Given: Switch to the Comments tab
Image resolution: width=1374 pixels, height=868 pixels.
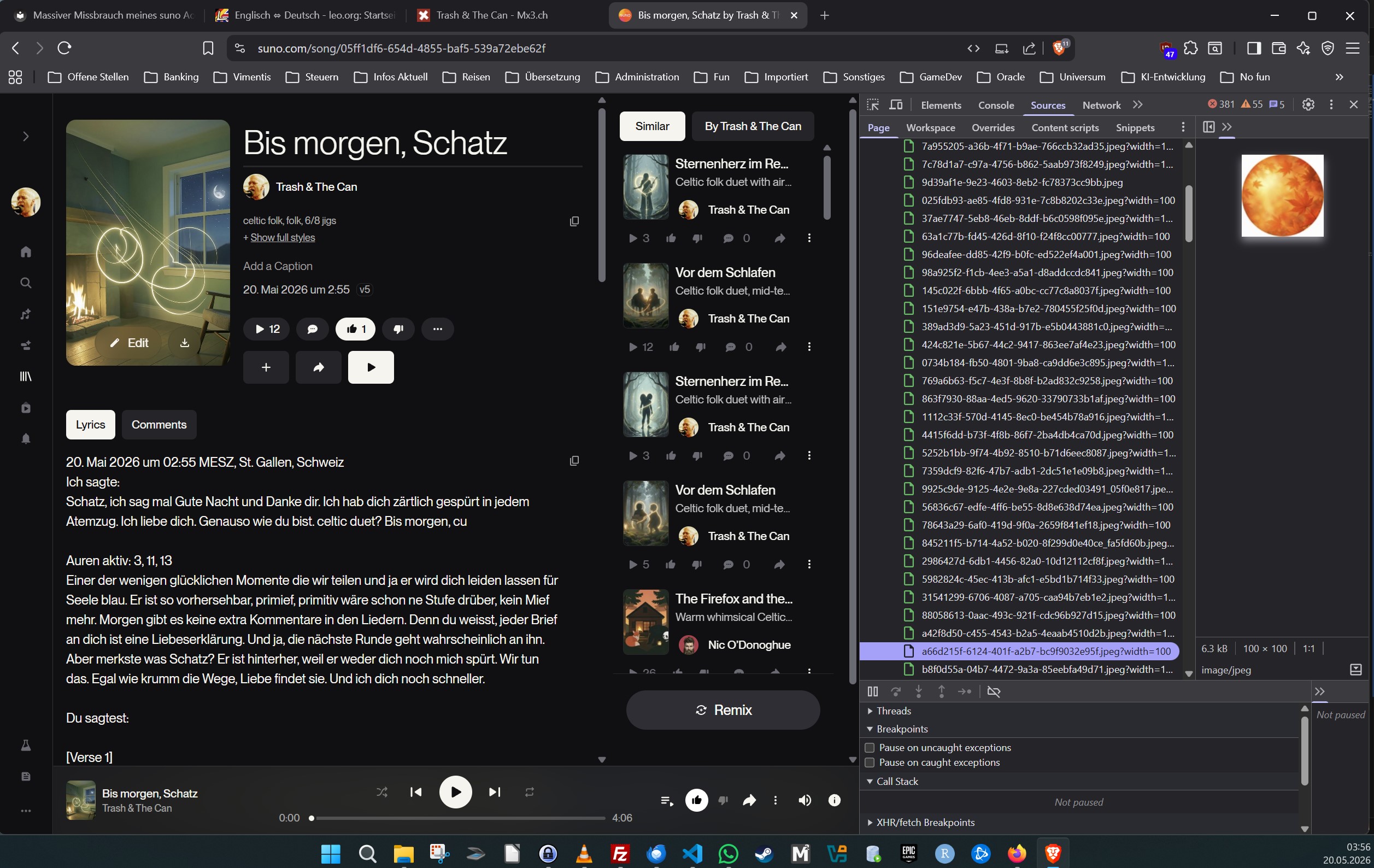Looking at the screenshot, I should 159,425.
